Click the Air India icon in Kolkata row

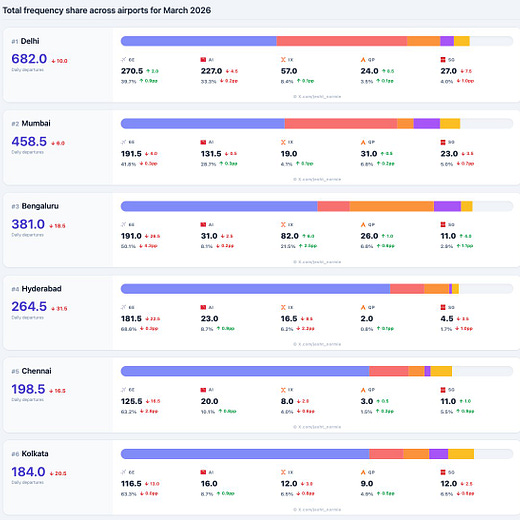[x=203, y=472]
